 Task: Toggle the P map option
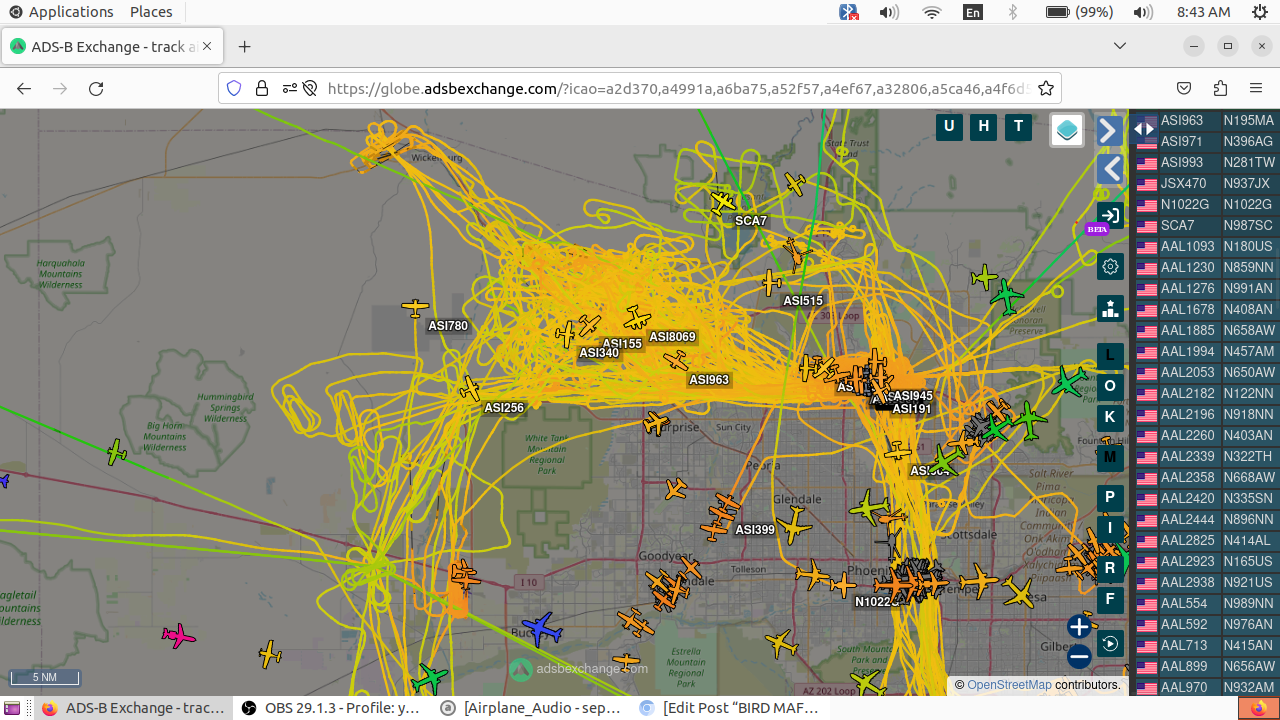(1110, 498)
